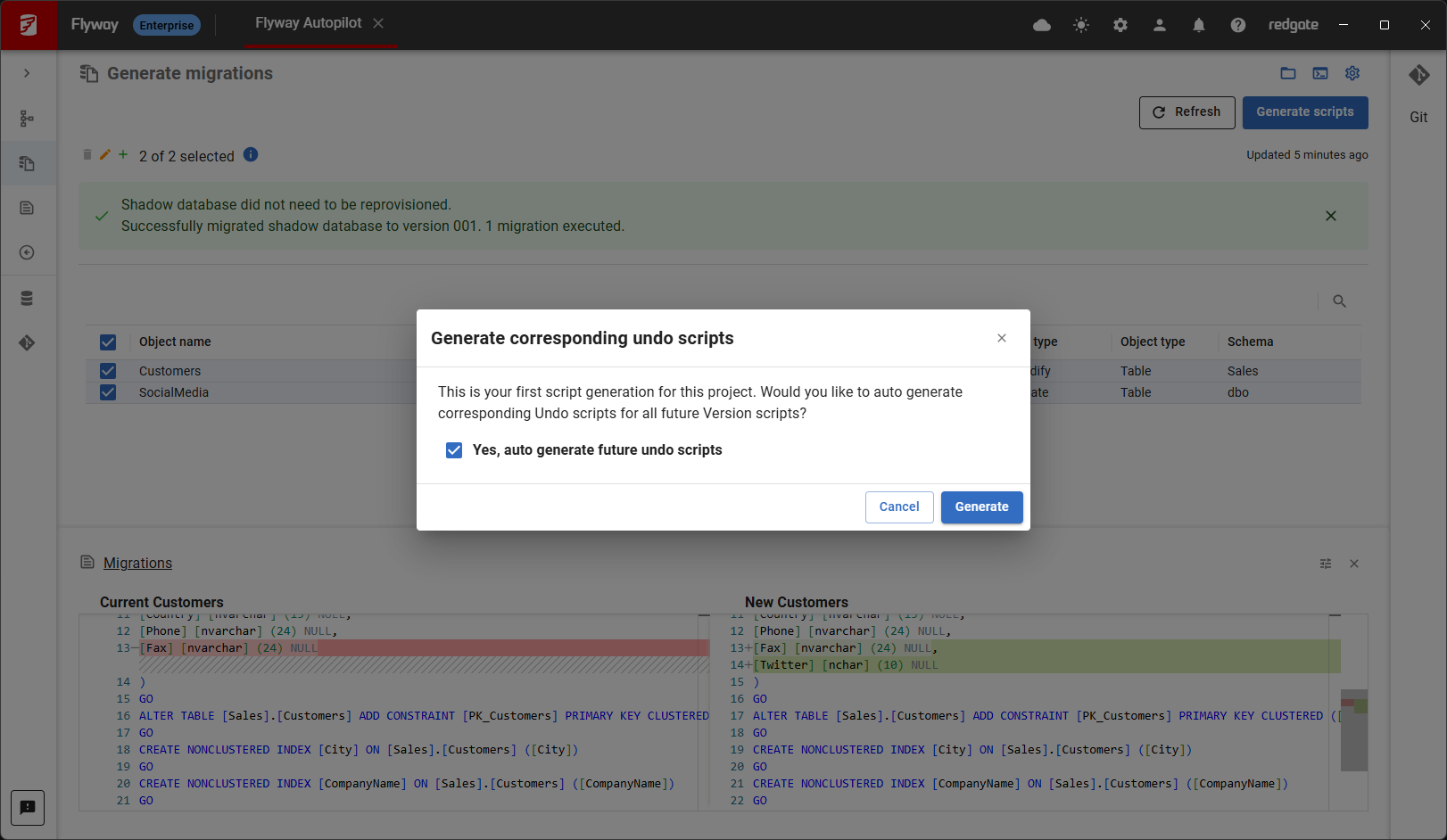Image resolution: width=1447 pixels, height=840 pixels.
Task: Select the Customers object row name
Action: click(170, 371)
